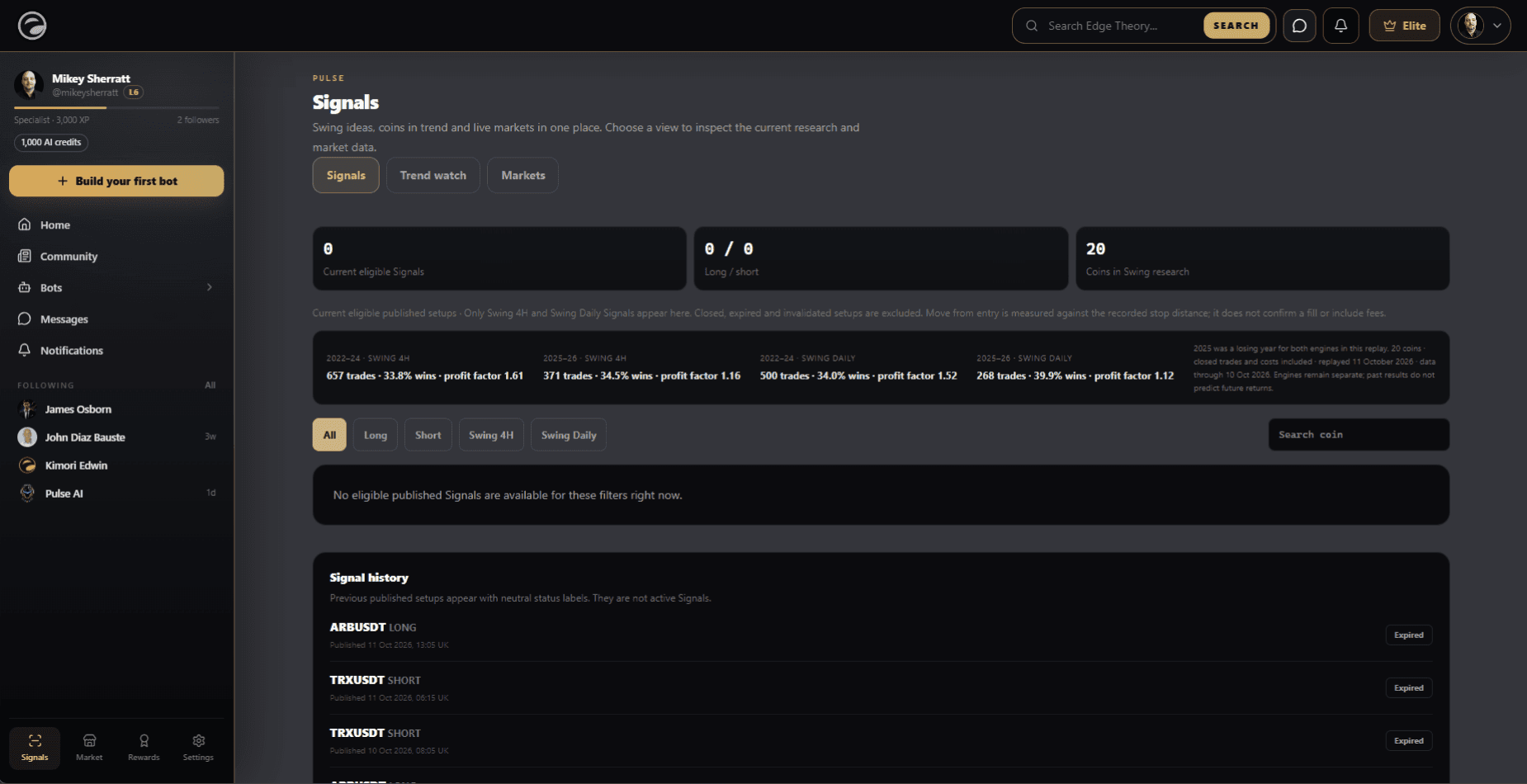Click the Edge Theory logo icon
This screenshot has height=784, width=1527.
[x=32, y=26]
